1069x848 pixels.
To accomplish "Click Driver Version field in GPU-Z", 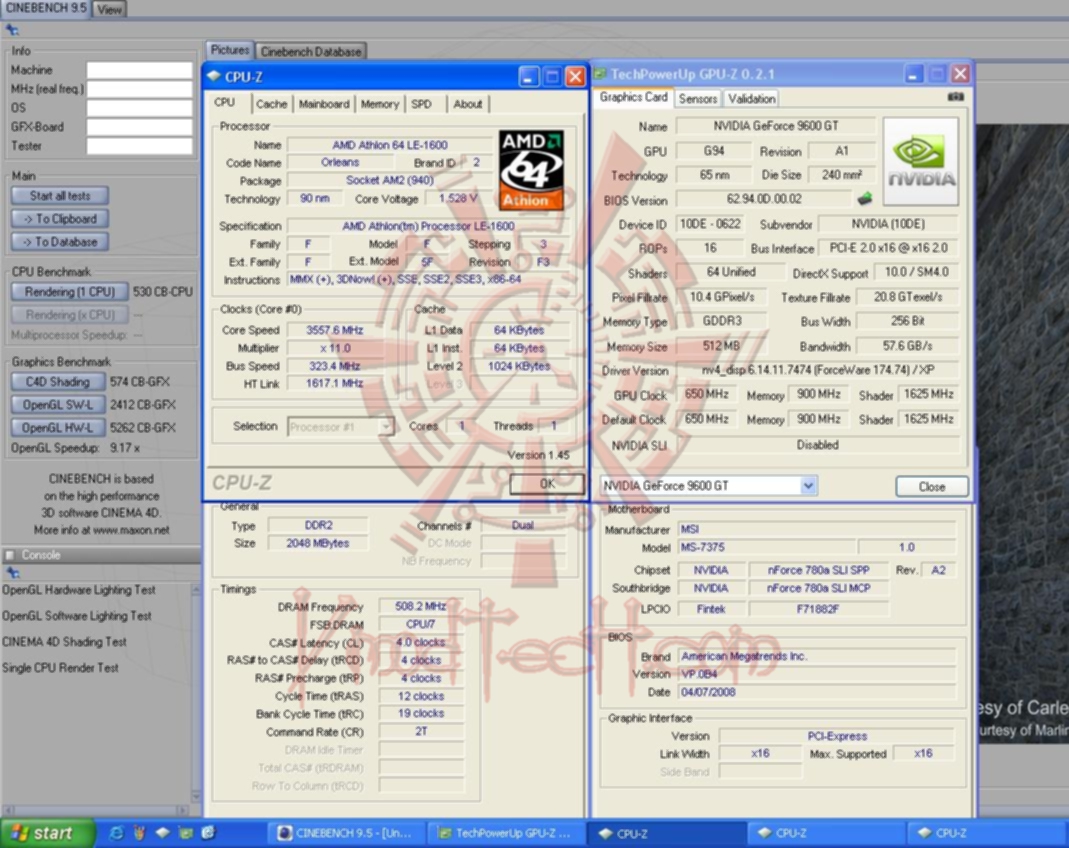I will [x=817, y=369].
